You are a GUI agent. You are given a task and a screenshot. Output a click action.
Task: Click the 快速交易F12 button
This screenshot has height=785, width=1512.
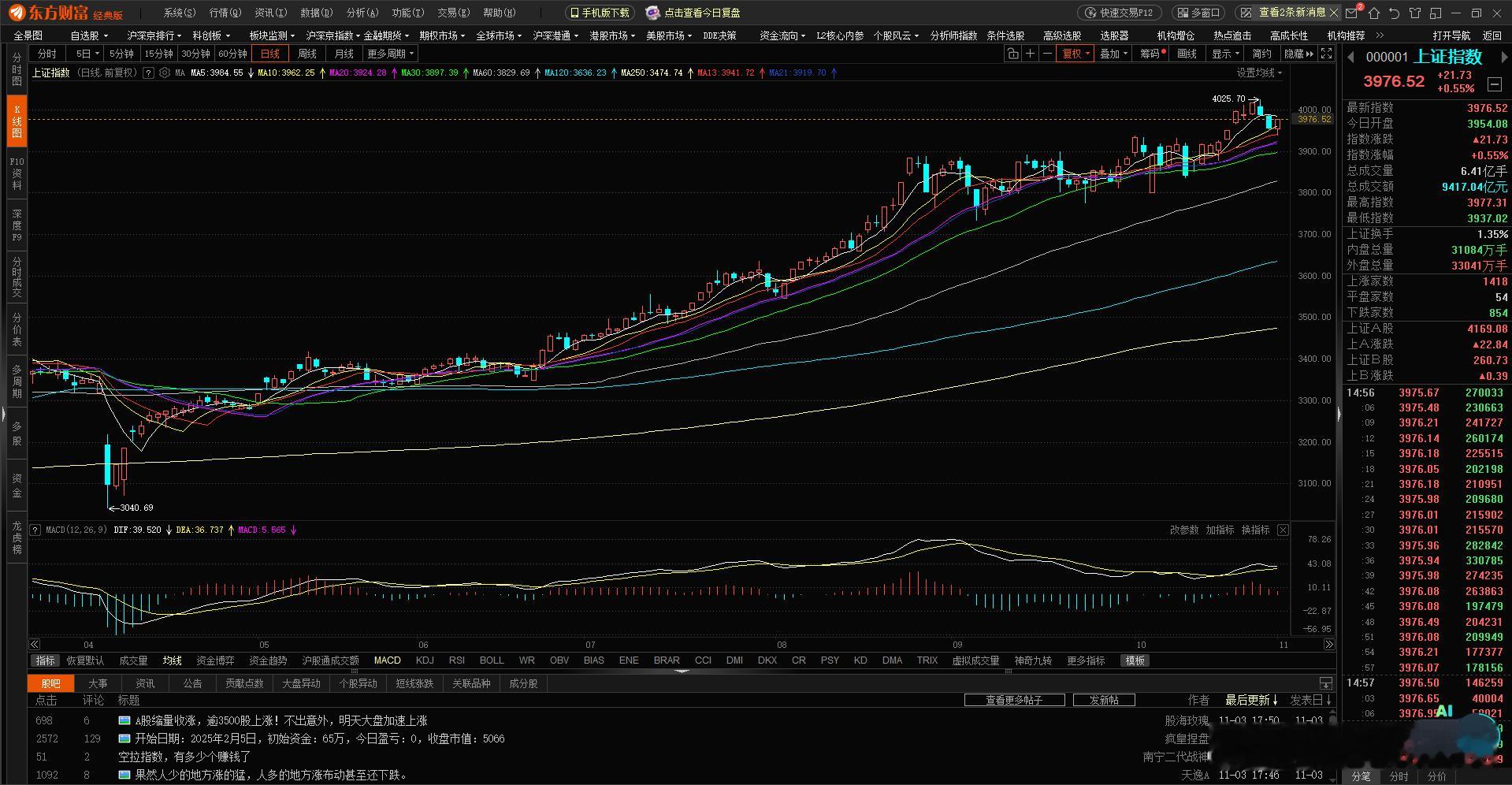1120,13
